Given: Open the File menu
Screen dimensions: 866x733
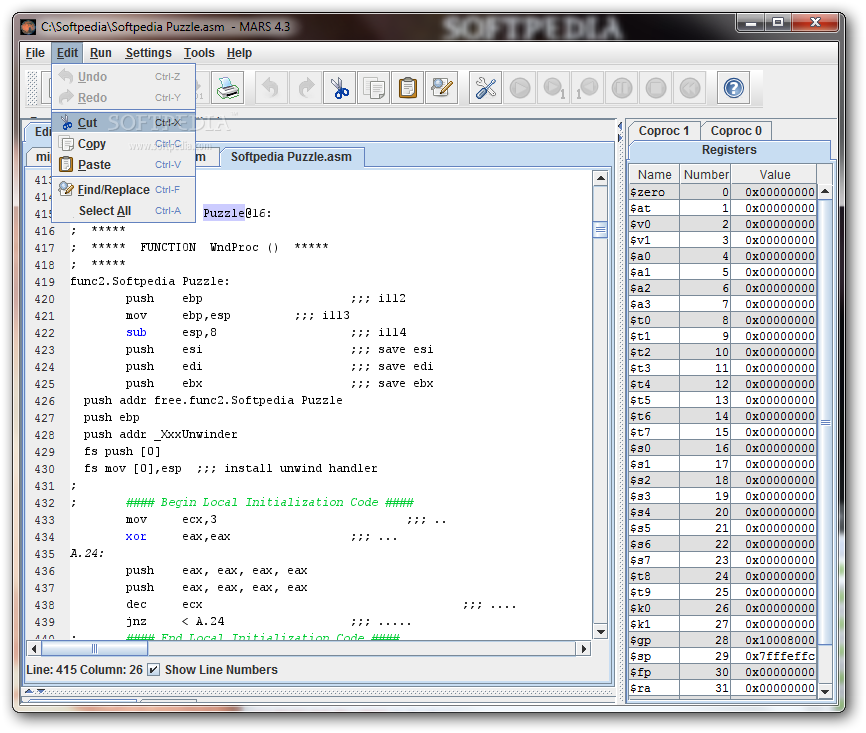Looking at the screenshot, I should click(x=35, y=53).
